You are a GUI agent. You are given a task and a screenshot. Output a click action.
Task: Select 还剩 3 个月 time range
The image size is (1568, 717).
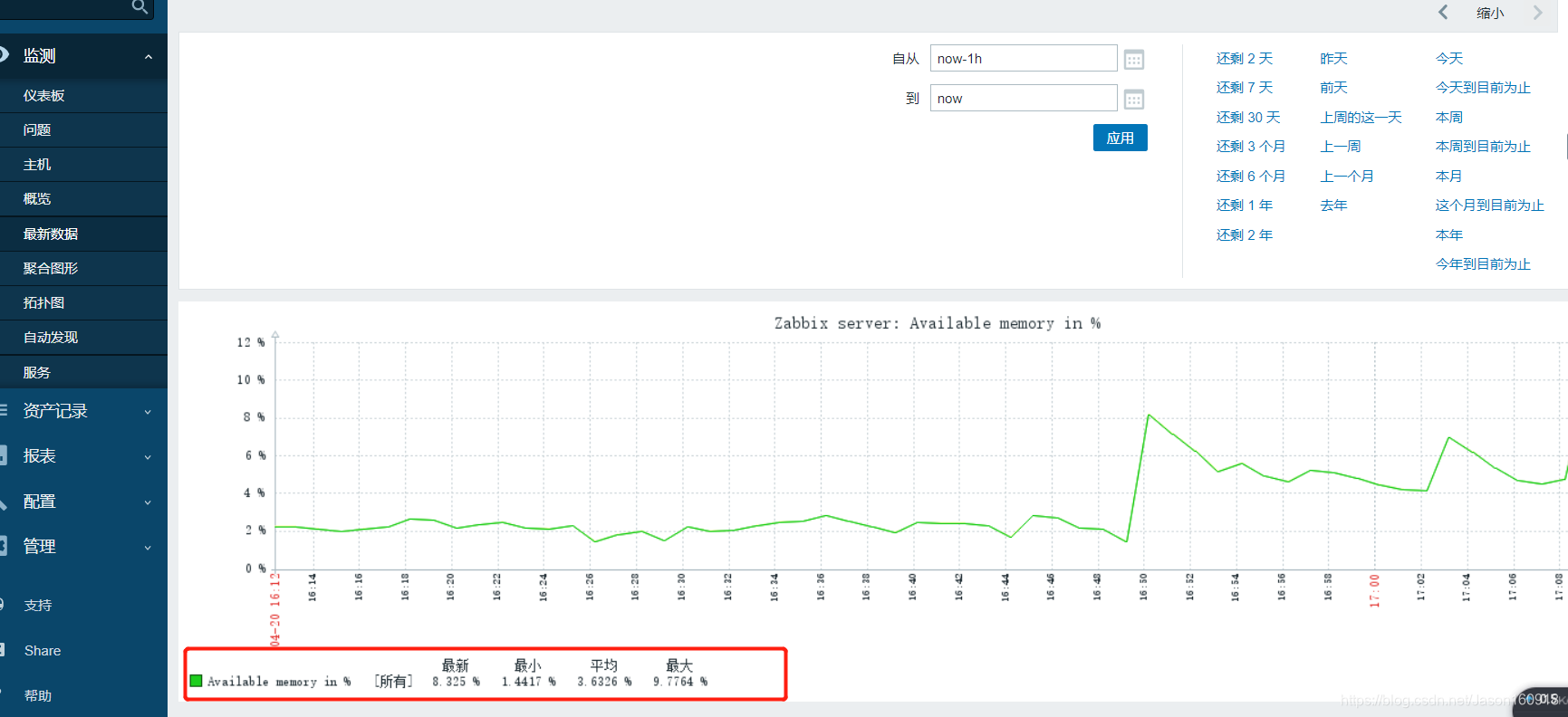[x=1251, y=147]
